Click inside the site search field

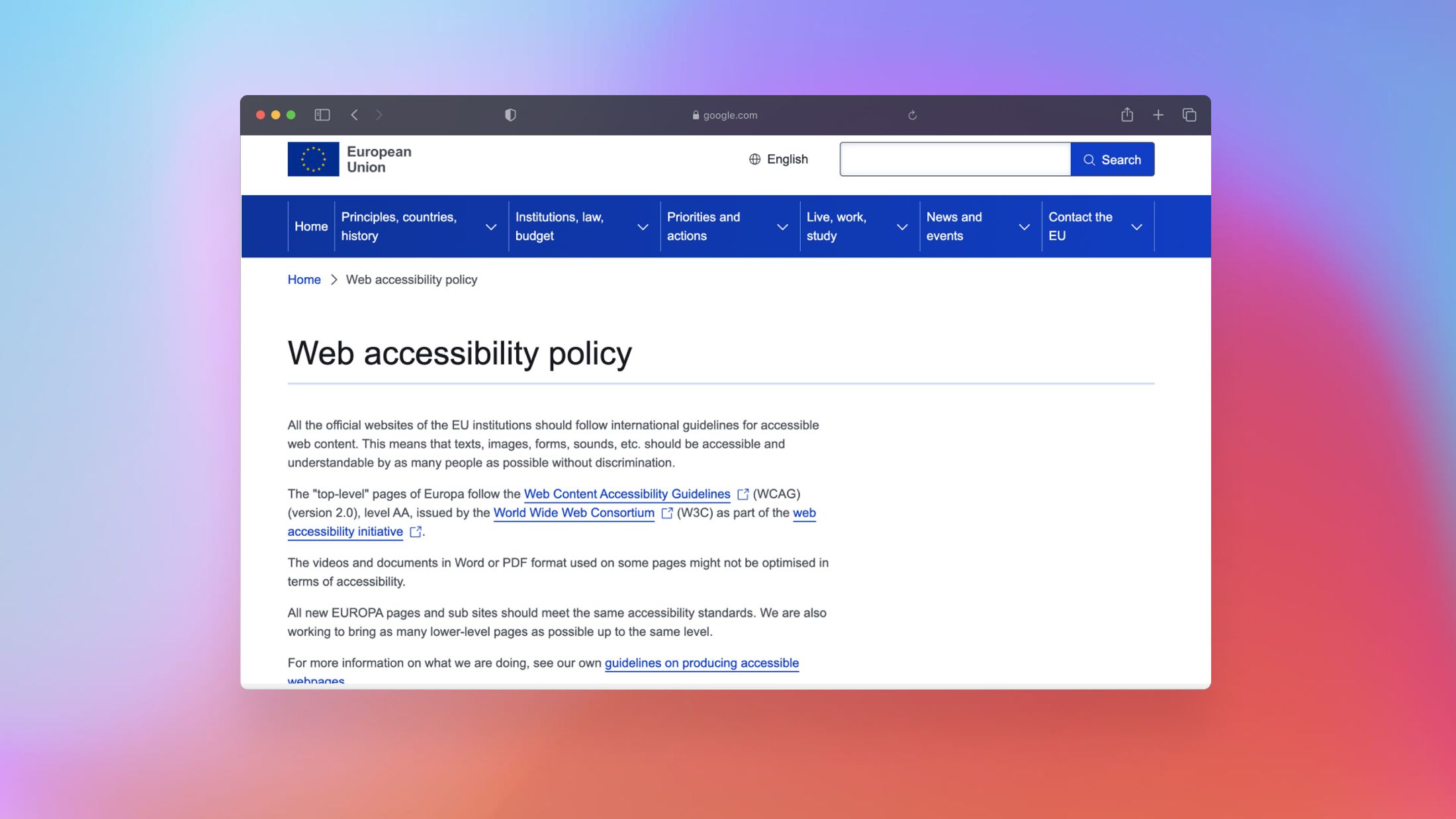pyautogui.click(x=953, y=159)
